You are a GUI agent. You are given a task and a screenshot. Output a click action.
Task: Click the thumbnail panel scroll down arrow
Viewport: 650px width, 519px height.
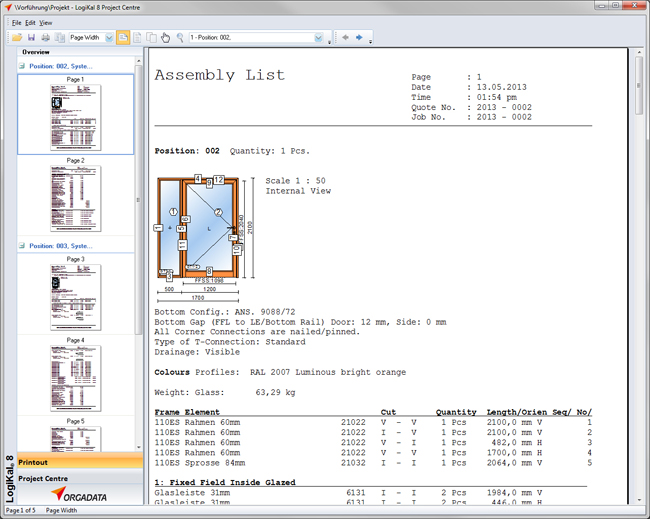(x=138, y=448)
